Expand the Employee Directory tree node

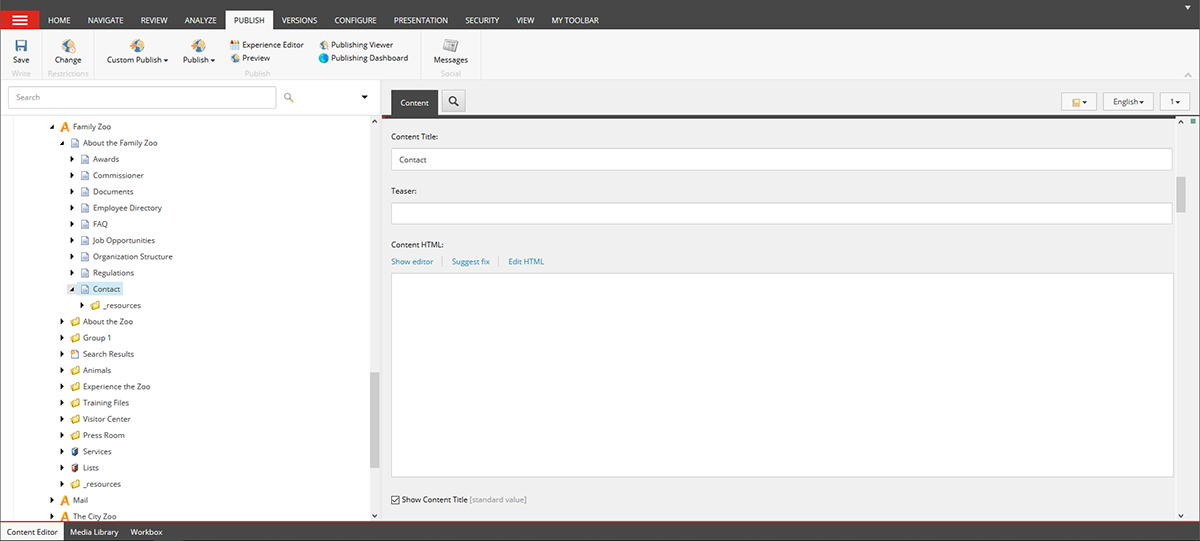point(72,208)
